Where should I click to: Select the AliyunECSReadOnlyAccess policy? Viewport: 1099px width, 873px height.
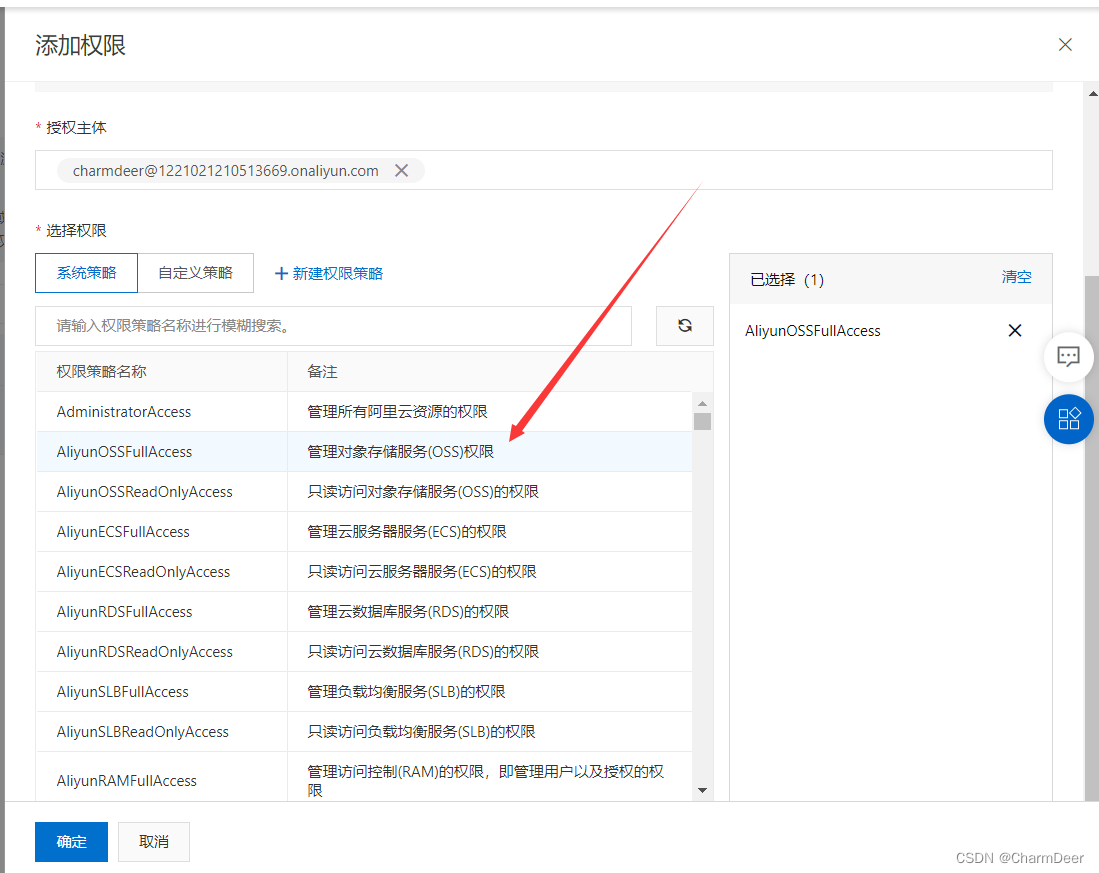(x=364, y=571)
